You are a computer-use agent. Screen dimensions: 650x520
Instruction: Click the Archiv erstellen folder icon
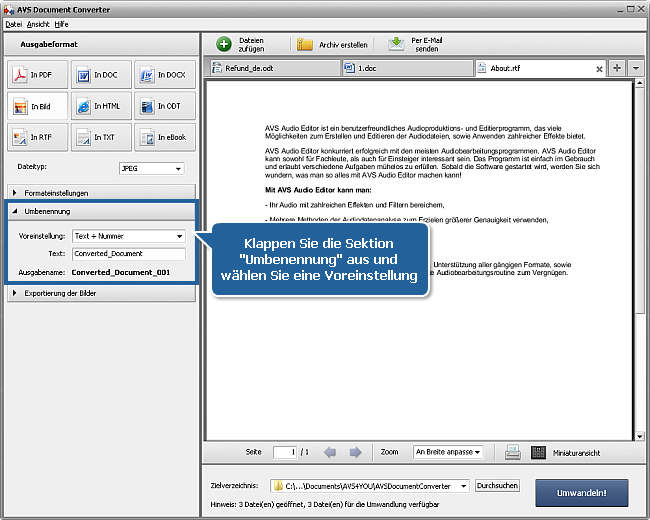(305, 44)
